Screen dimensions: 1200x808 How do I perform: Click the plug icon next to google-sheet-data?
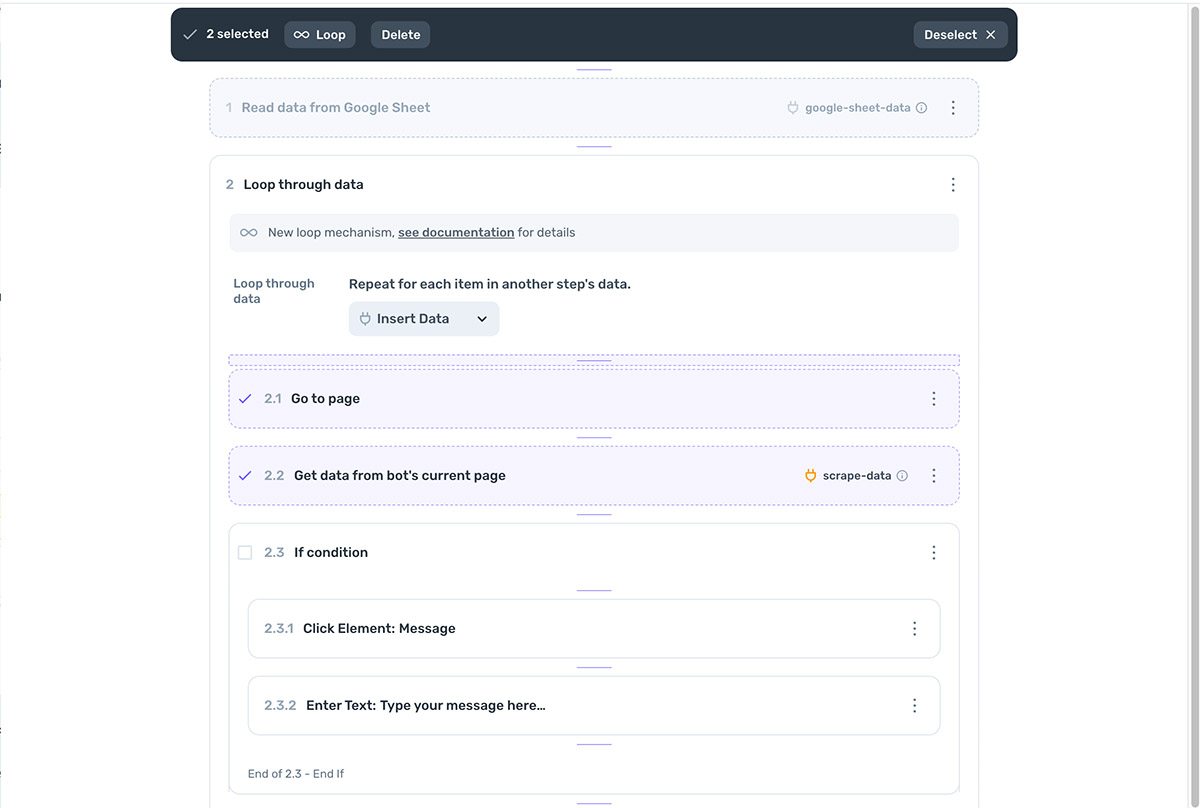coord(793,108)
